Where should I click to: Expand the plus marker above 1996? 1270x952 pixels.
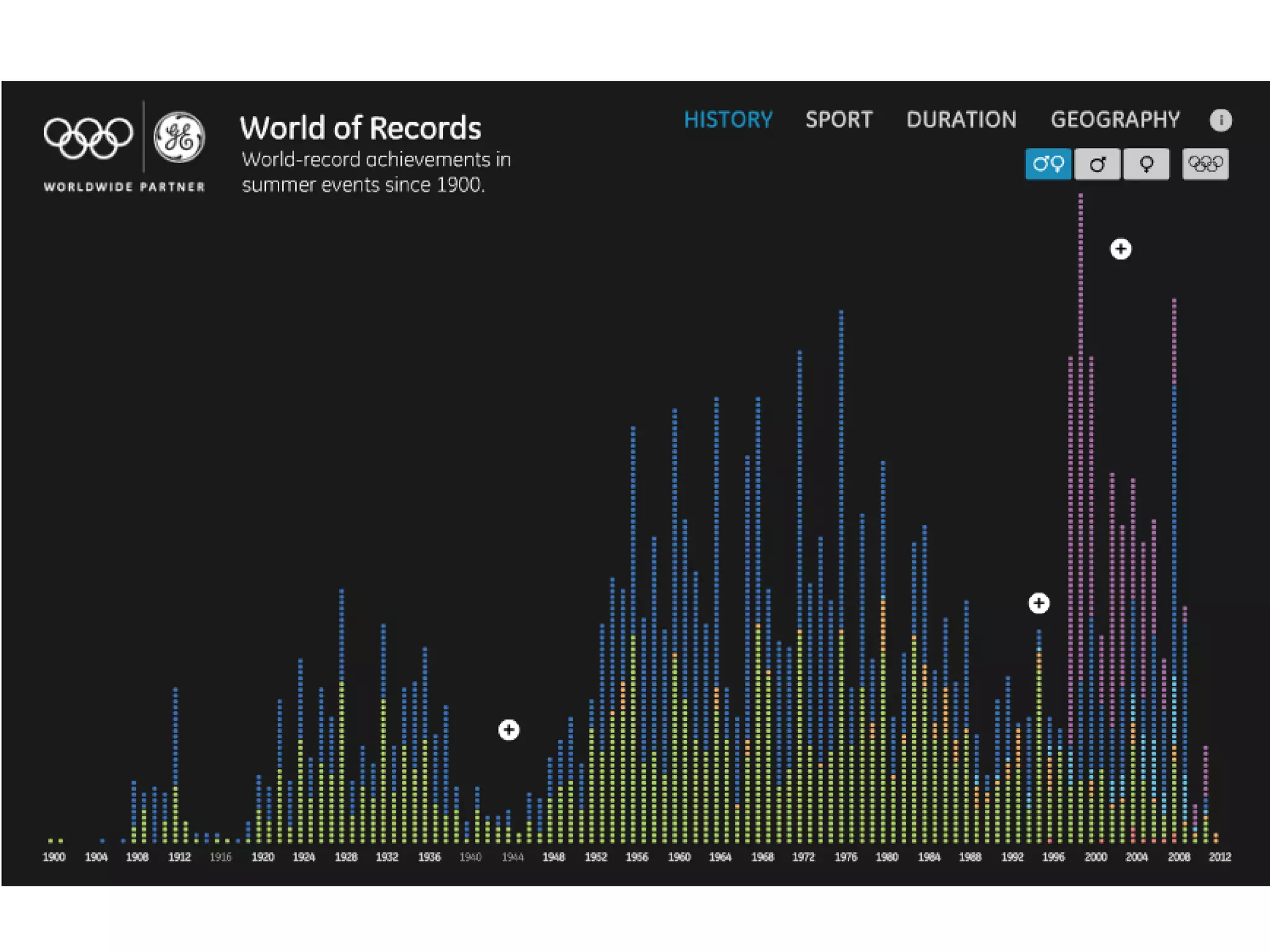(x=1039, y=603)
